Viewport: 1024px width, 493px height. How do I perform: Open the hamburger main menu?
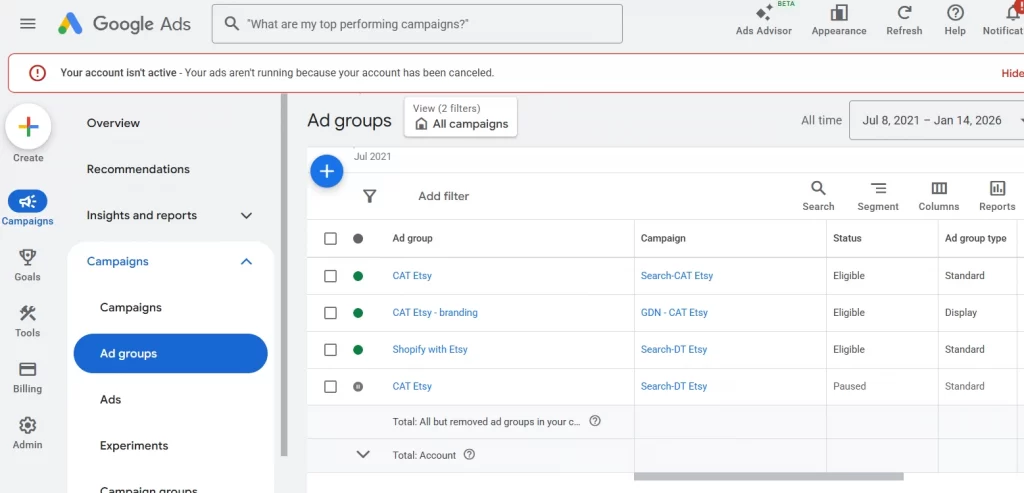click(28, 24)
